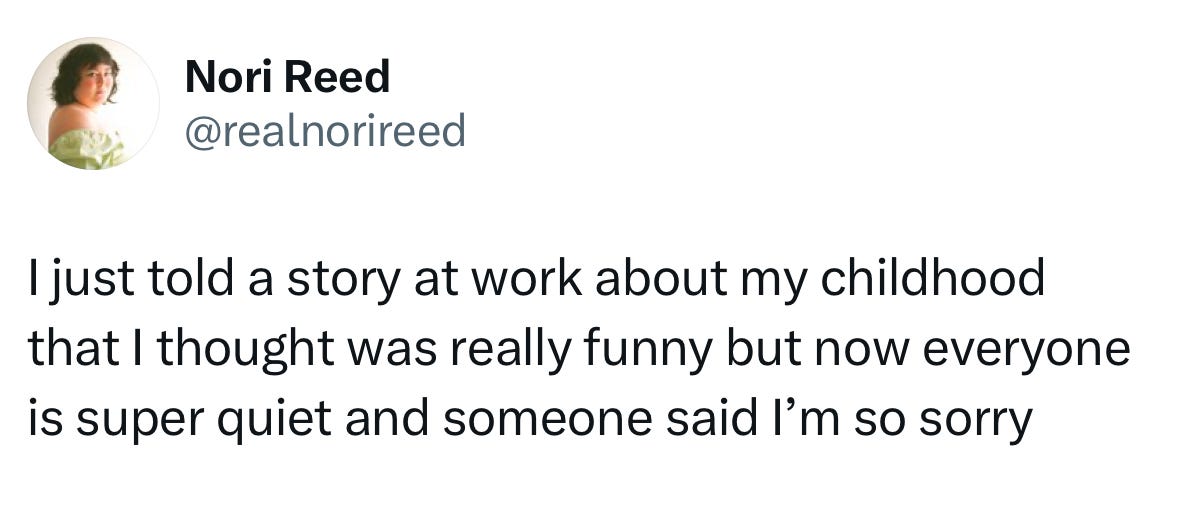This screenshot has height=519, width=1179.
Task: Click the display name Nori Reed
Action: pos(287,77)
